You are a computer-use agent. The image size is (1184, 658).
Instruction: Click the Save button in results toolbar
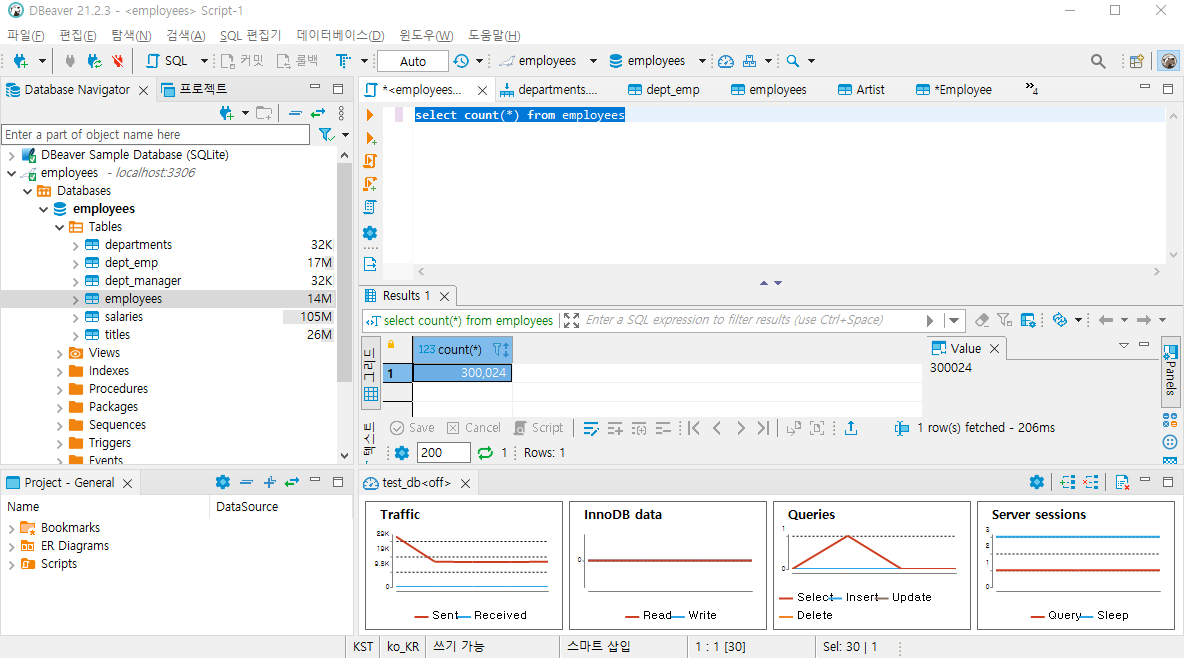[x=412, y=428]
